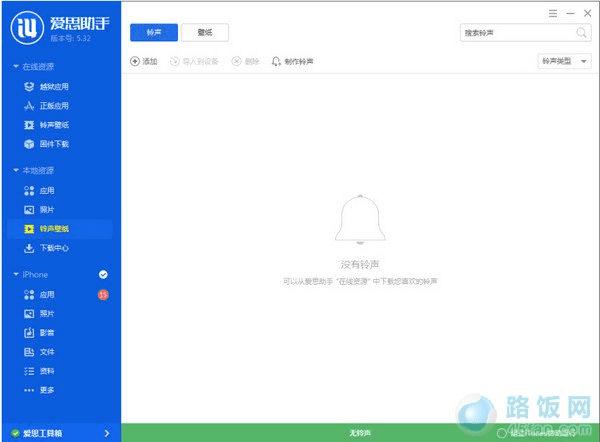Open 下载中心 download center

point(47,248)
